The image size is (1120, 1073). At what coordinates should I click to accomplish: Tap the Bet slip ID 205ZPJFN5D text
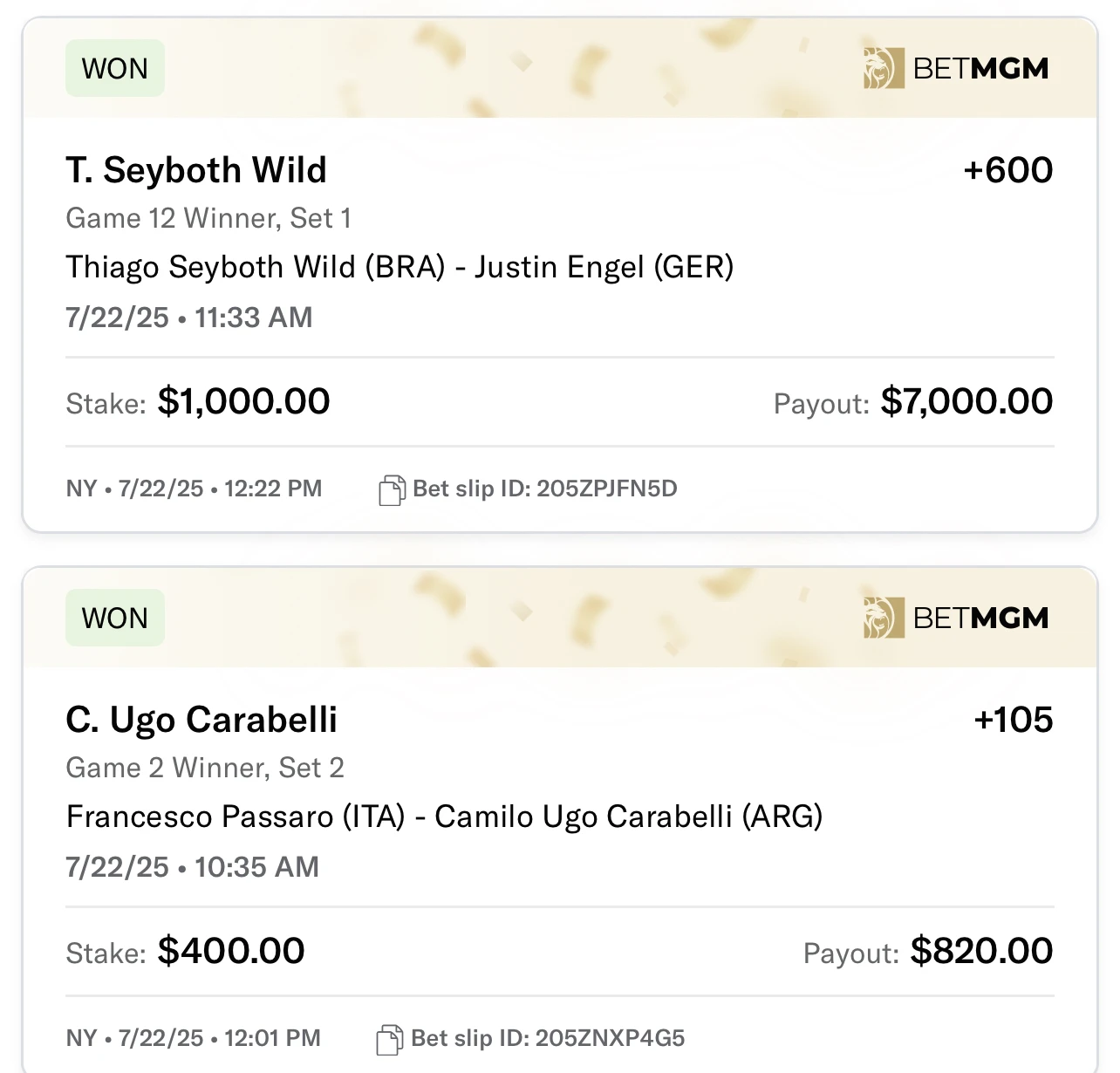click(545, 489)
